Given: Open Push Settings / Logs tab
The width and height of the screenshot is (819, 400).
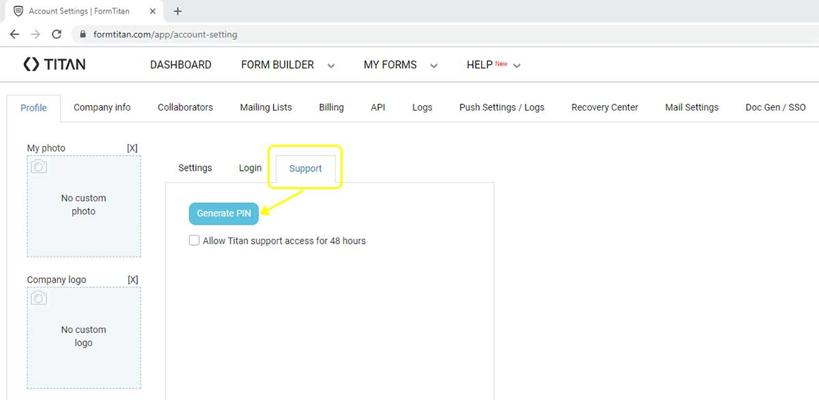Looking at the screenshot, I should (501, 108).
